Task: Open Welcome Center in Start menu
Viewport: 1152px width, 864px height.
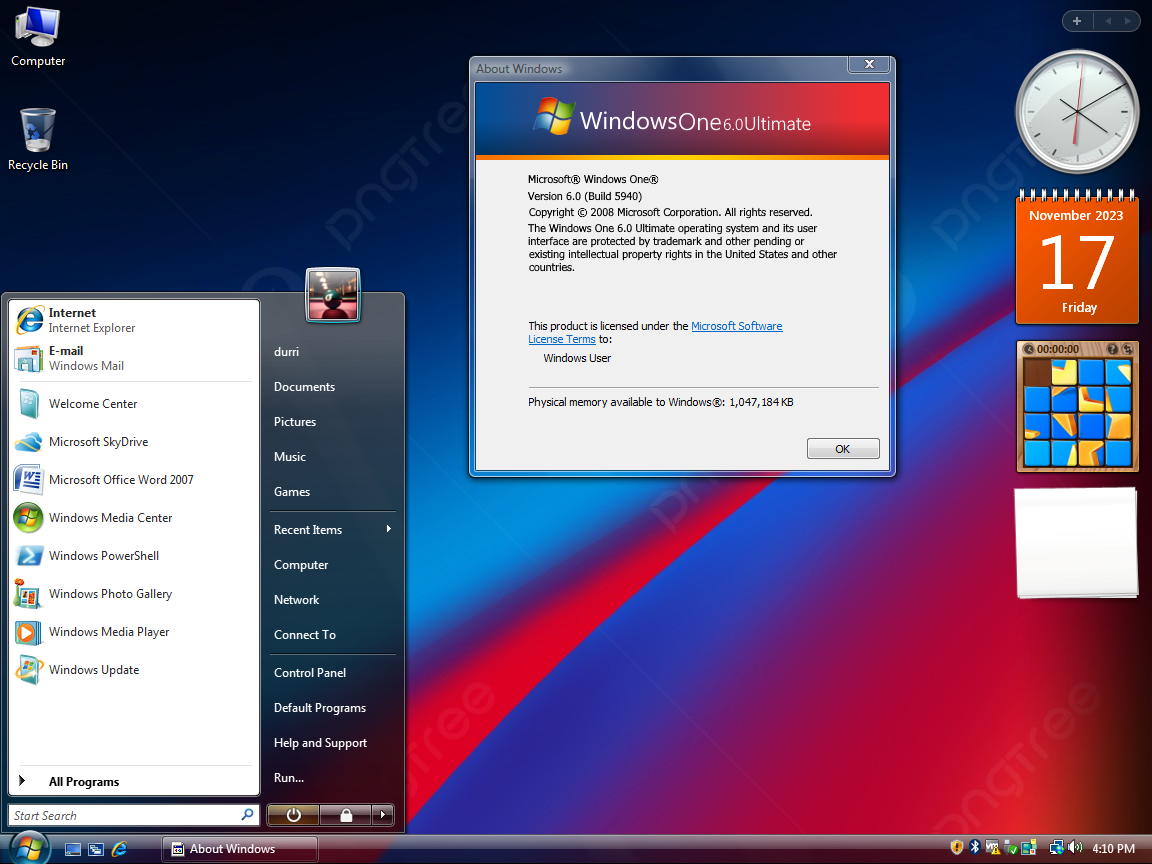Action: [135, 403]
